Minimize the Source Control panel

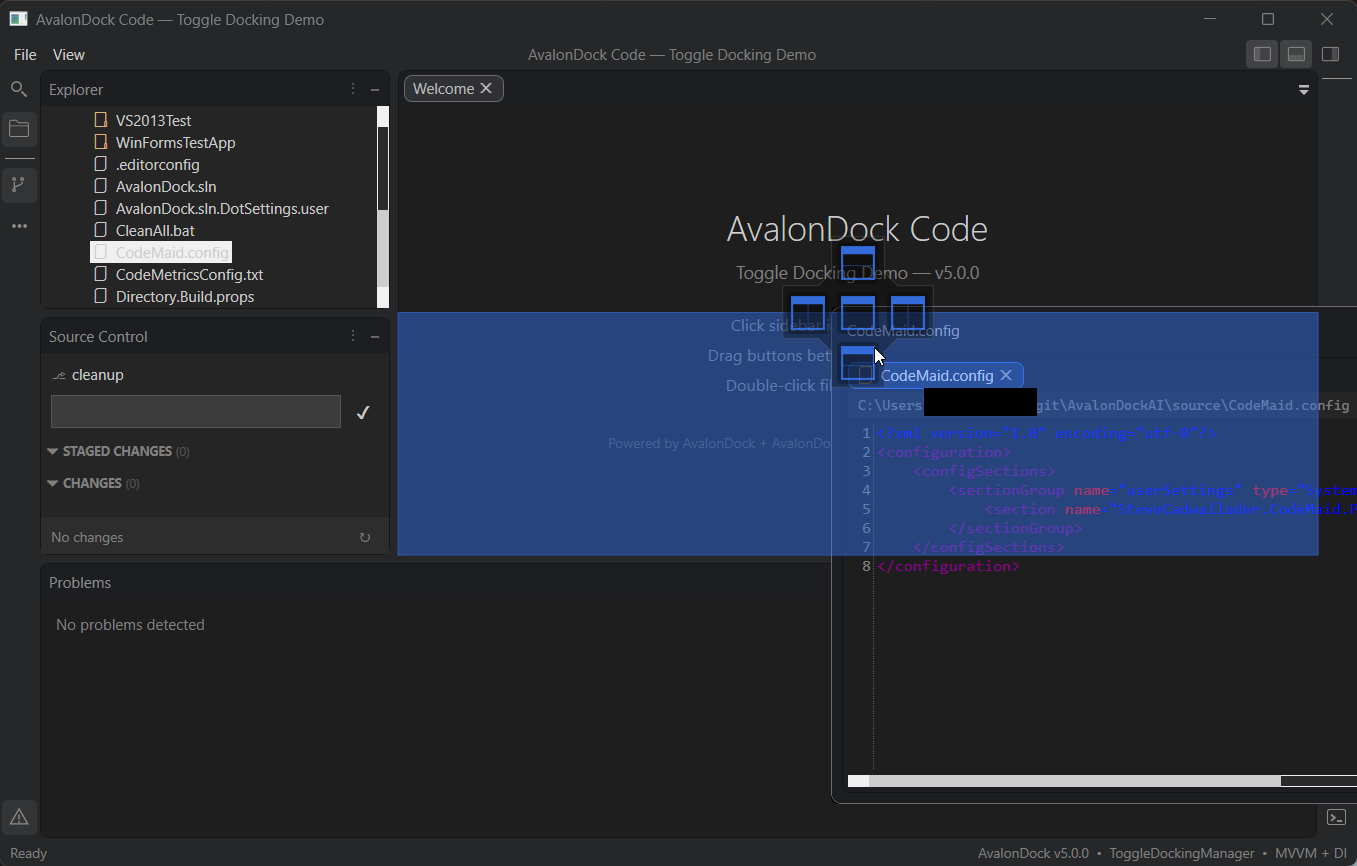(375, 336)
